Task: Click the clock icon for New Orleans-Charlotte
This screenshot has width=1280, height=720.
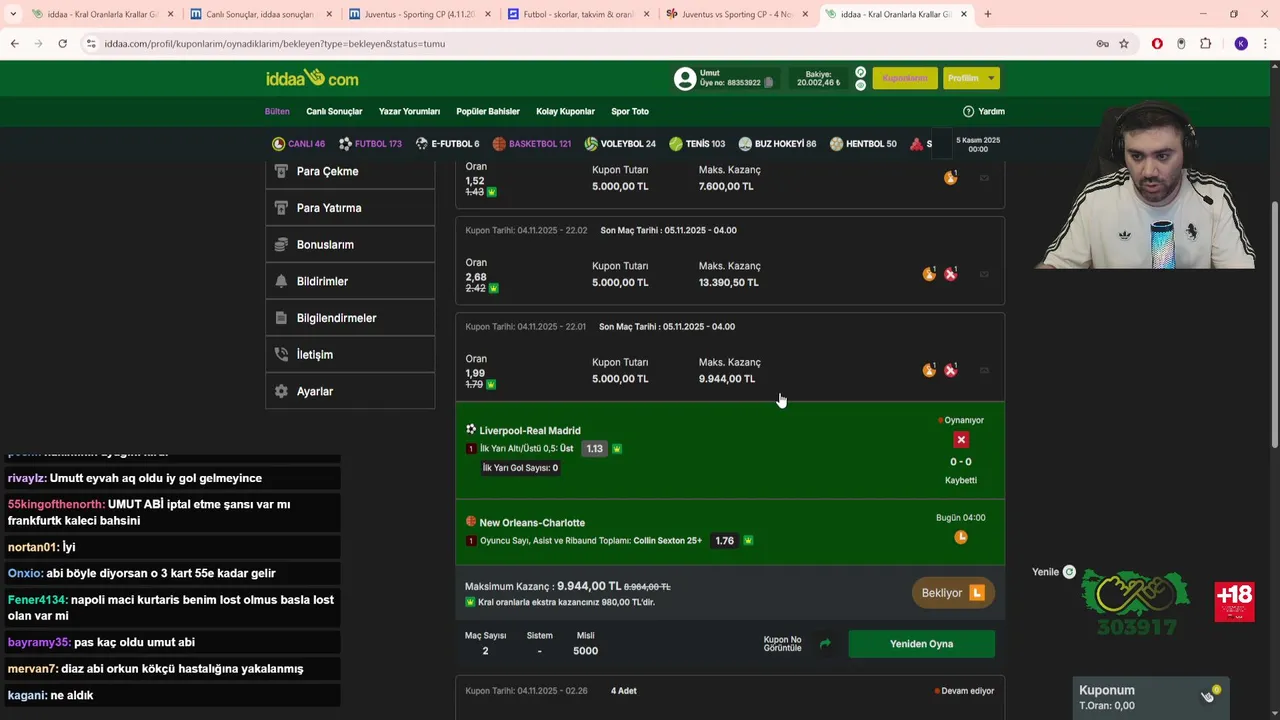Action: 961,537
